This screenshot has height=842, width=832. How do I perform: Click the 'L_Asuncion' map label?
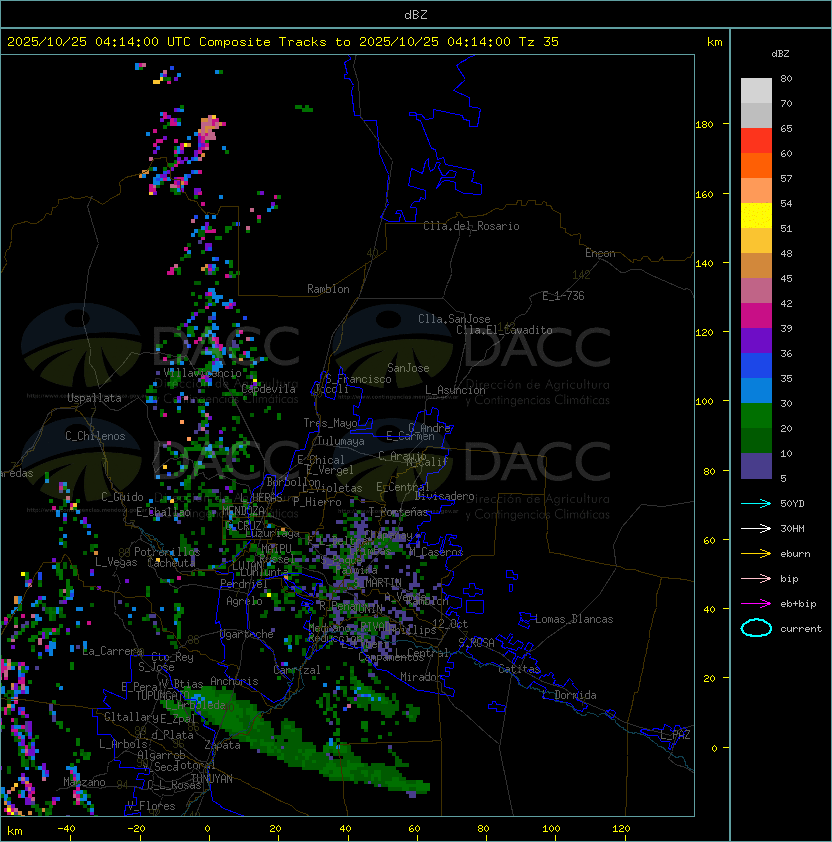tap(455, 390)
